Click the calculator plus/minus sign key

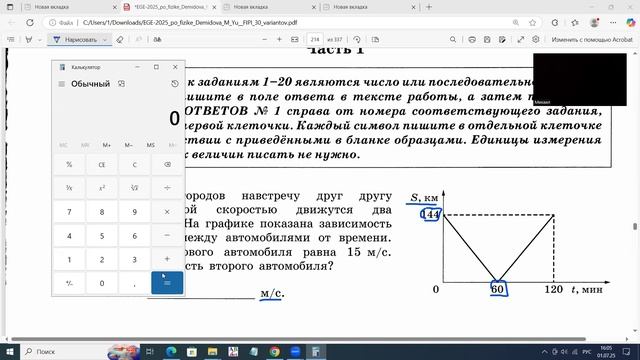[69, 283]
